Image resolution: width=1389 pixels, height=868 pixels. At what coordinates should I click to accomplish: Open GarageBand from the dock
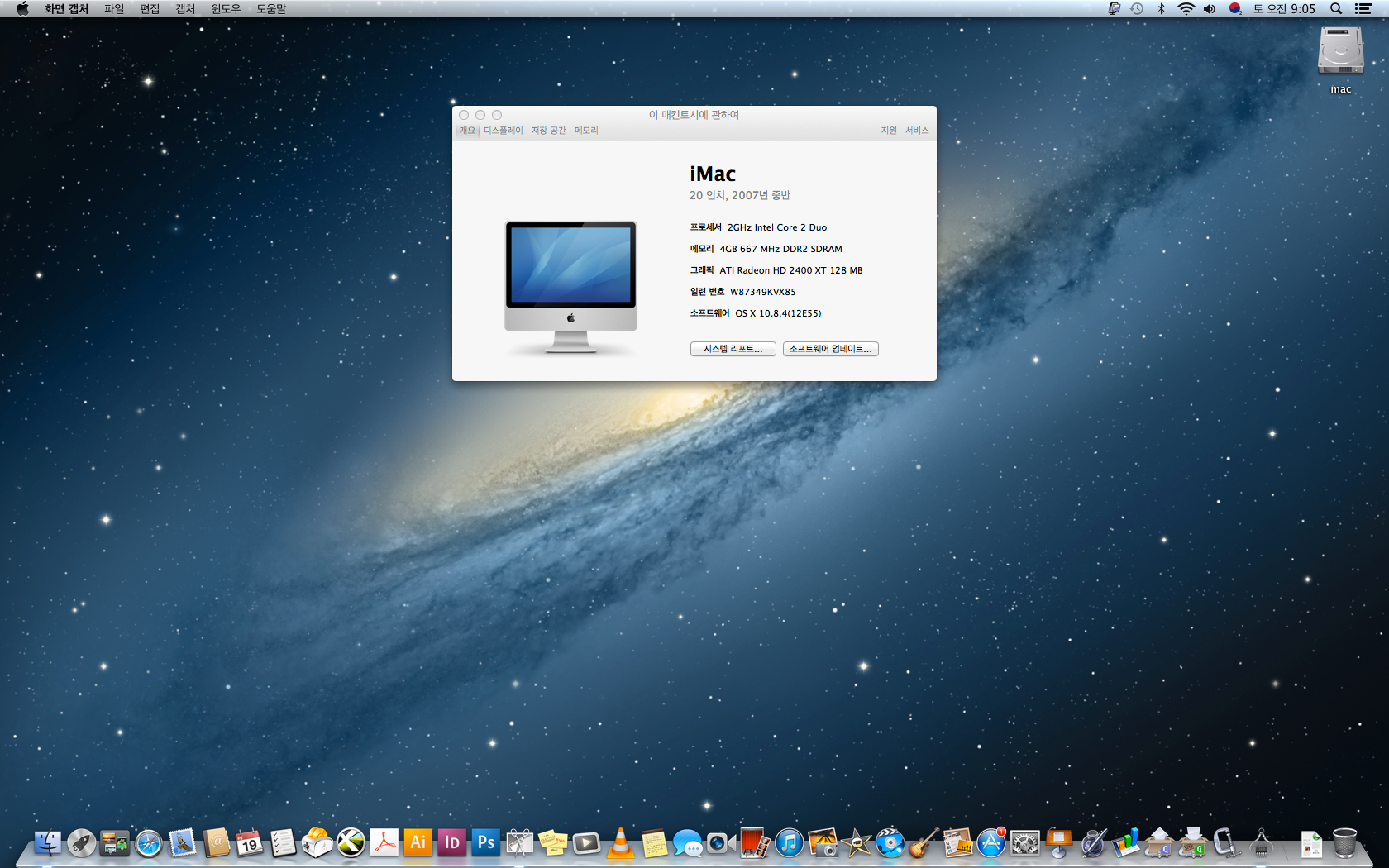click(x=923, y=843)
